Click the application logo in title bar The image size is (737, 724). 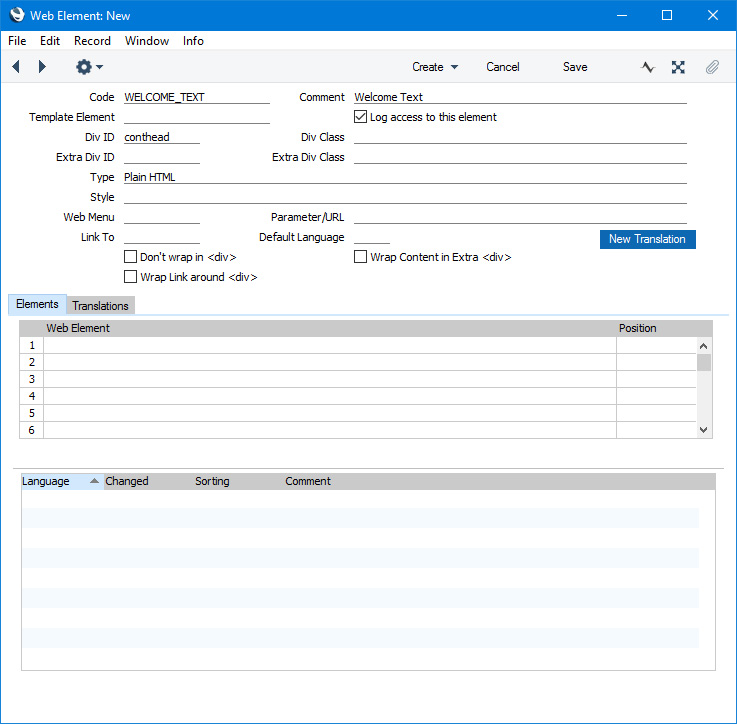tap(17, 15)
